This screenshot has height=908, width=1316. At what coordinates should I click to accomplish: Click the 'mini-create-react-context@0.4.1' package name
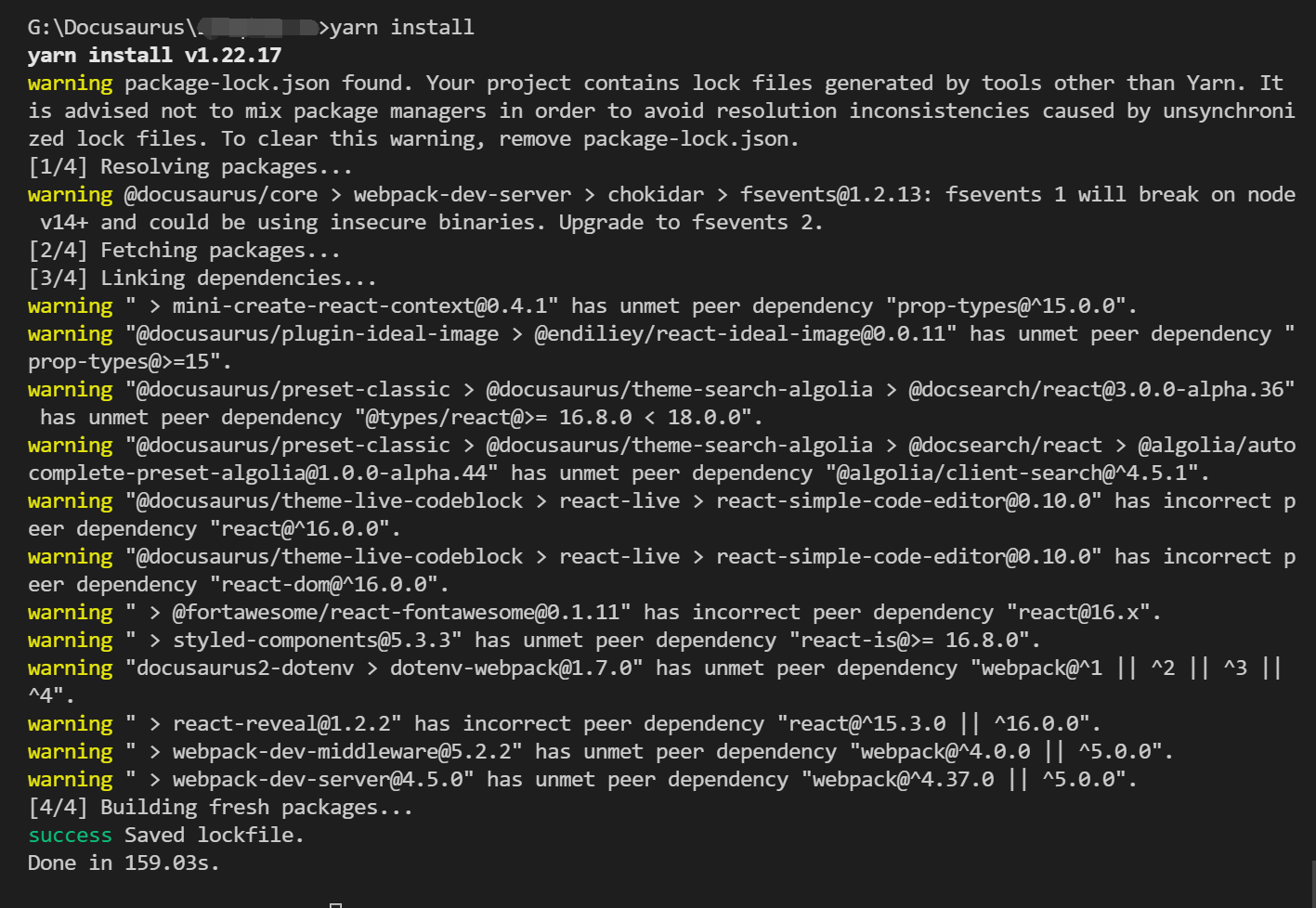click(365, 306)
